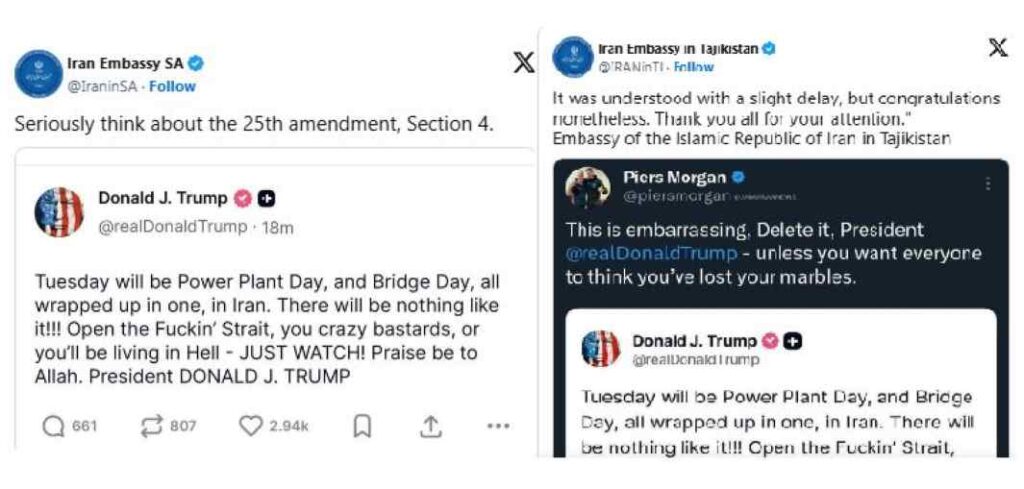
Task: Click the X logo on Iran Embassy SA post
Action: click(523, 63)
